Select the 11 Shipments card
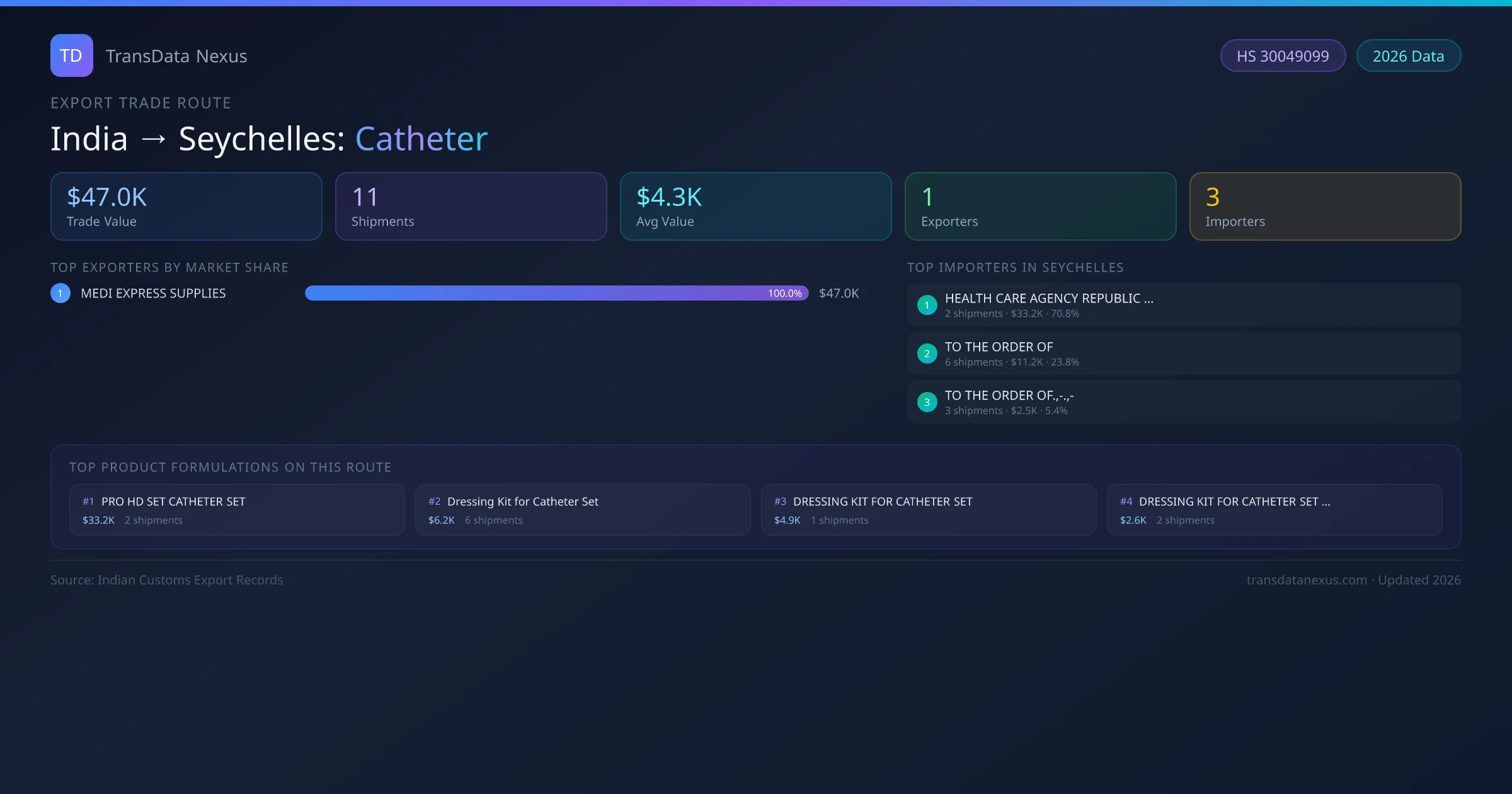The width and height of the screenshot is (1512, 794). tap(471, 207)
